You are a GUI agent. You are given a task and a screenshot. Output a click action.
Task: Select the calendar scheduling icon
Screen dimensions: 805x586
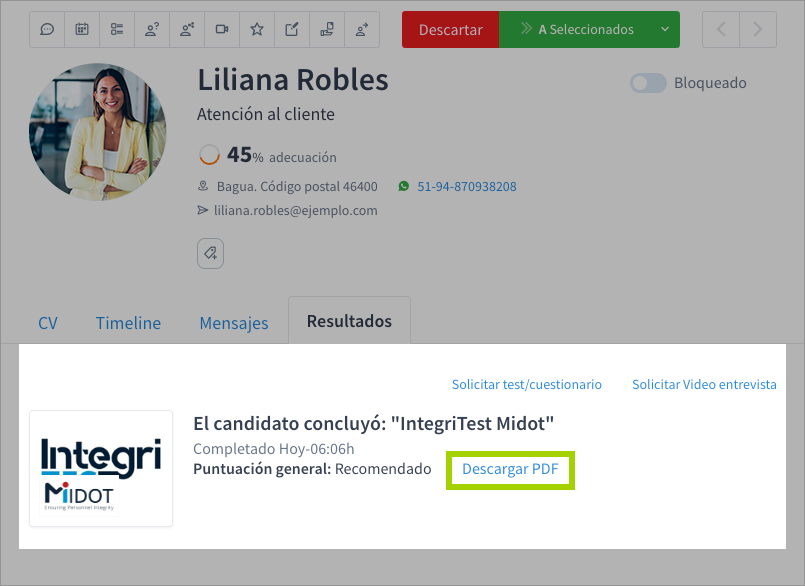point(82,30)
